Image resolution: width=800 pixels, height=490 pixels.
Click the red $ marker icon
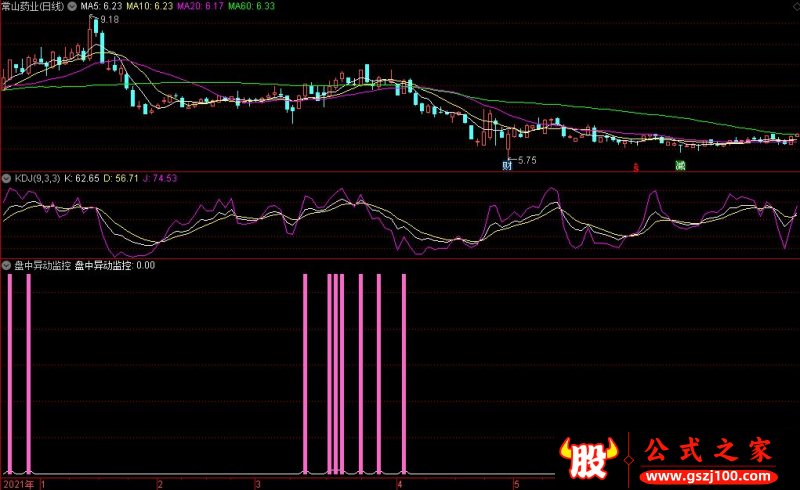[636, 167]
